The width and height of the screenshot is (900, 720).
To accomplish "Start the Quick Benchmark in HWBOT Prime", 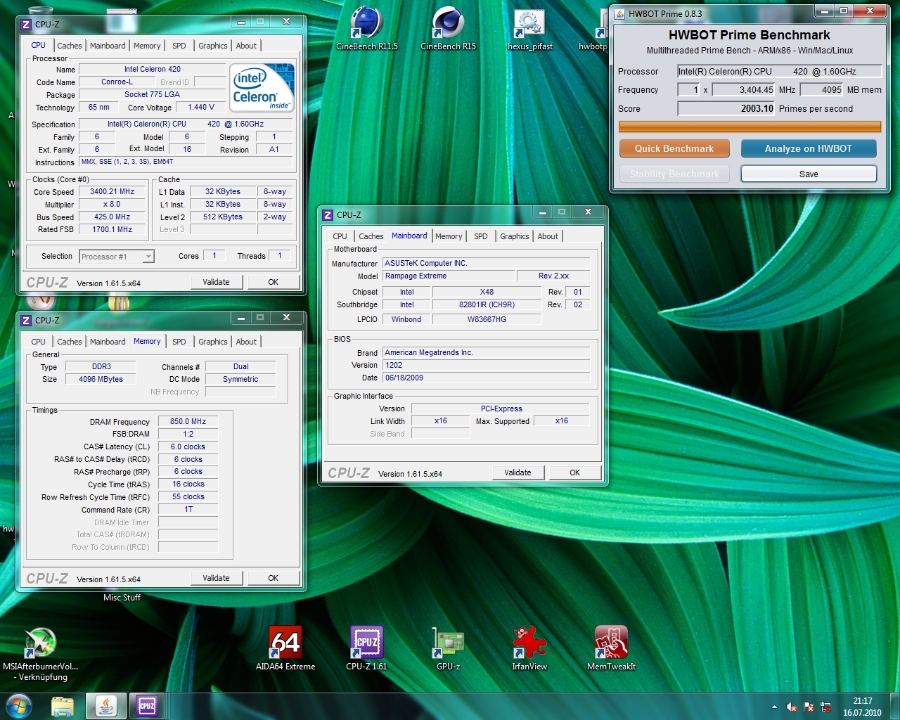I will [674, 149].
